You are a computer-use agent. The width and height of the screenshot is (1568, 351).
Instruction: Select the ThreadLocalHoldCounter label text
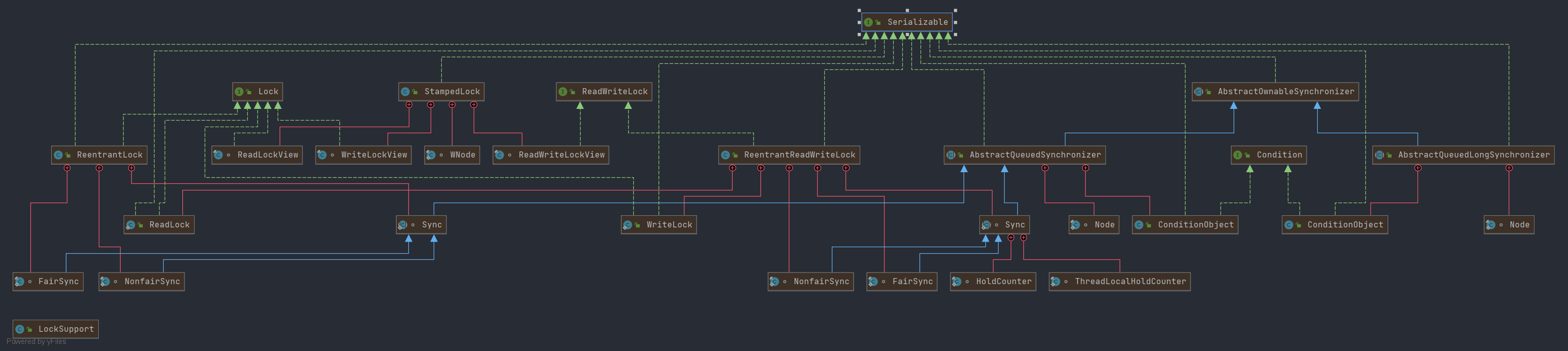[1130, 282]
